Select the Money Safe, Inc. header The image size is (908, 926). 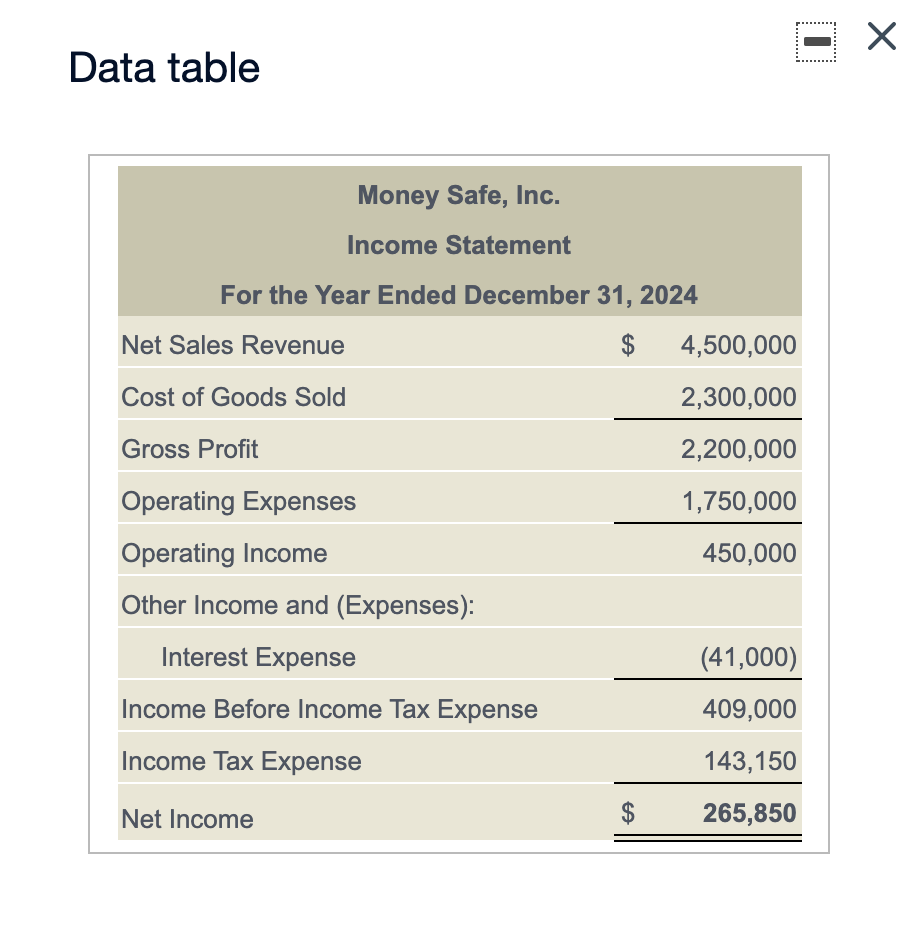pyautogui.click(x=459, y=195)
